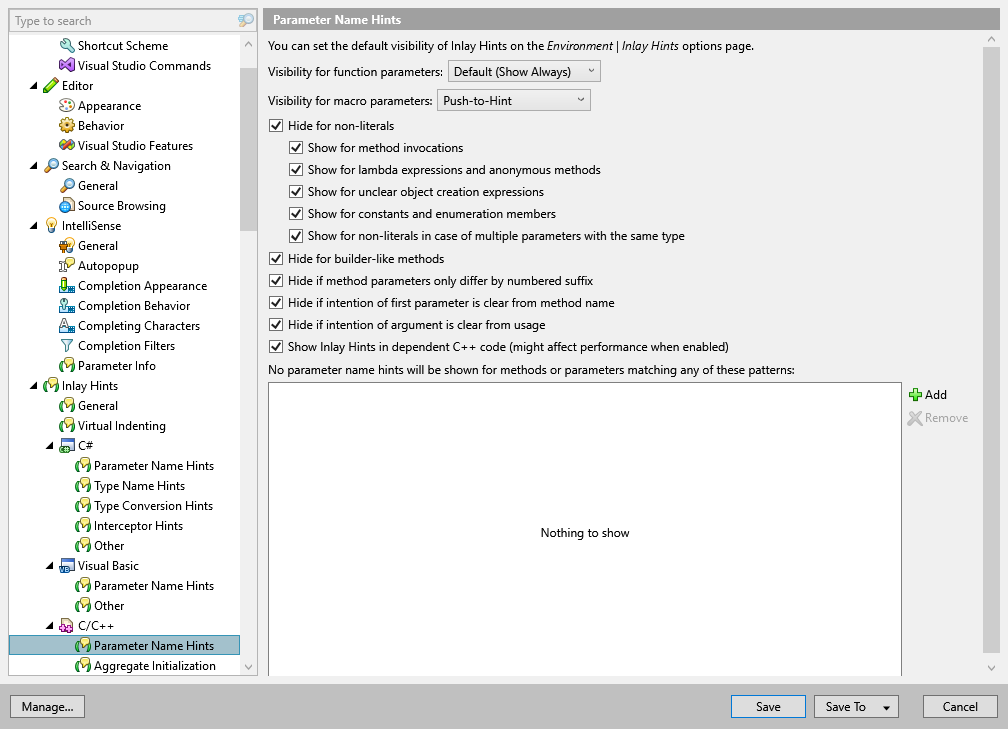Click the green Add pattern icon
The image size is (1008, 729).
click(917, 395)
